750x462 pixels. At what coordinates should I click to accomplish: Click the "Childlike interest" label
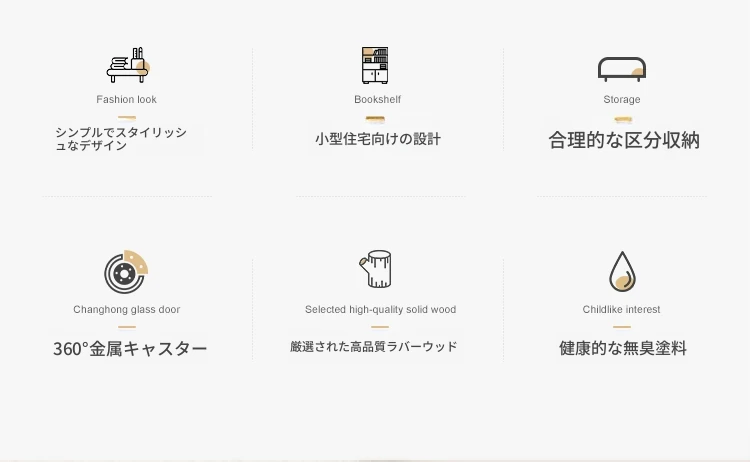(x=621, y=309)
